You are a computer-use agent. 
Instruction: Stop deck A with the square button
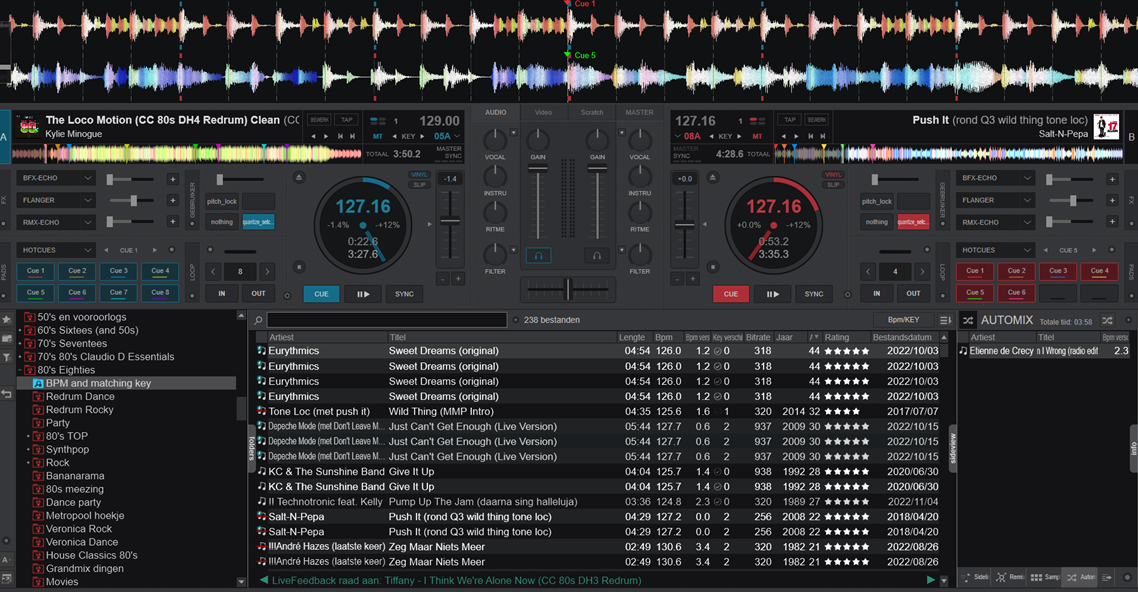(x=299, y=267)
